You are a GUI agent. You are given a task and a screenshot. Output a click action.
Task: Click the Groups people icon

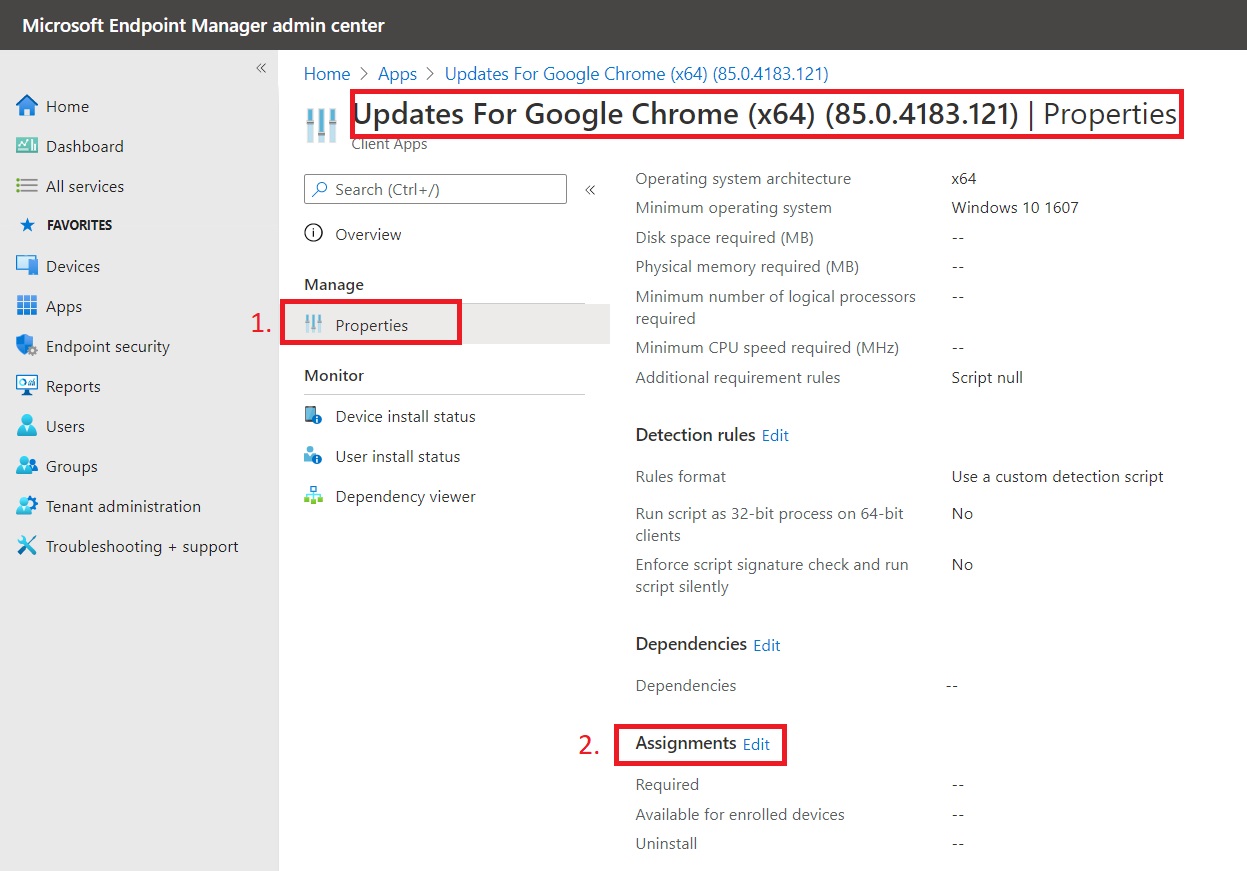click(x=27, y=466)
